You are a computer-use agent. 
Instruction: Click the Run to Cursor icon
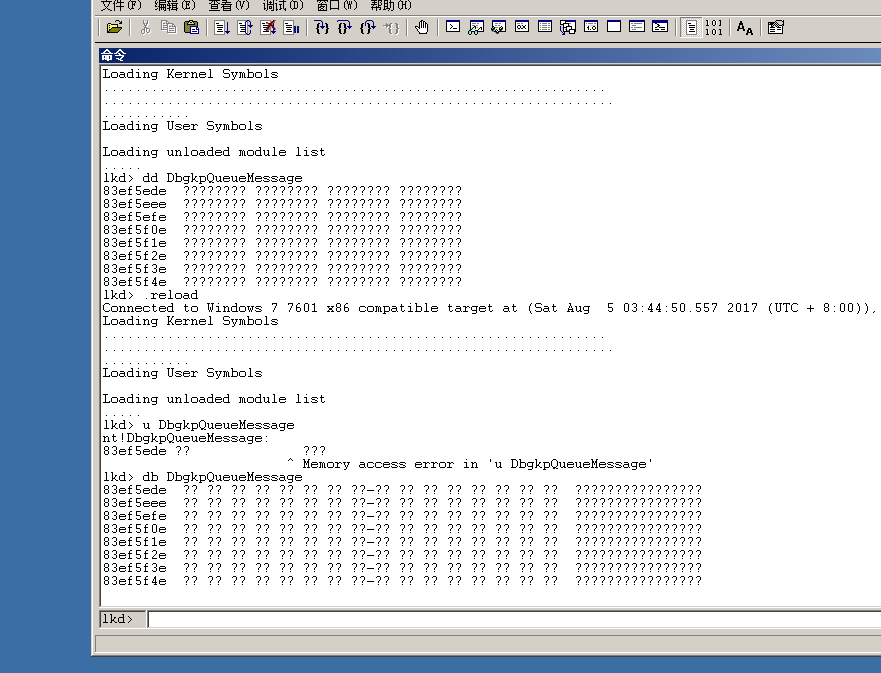click(391, 27)
